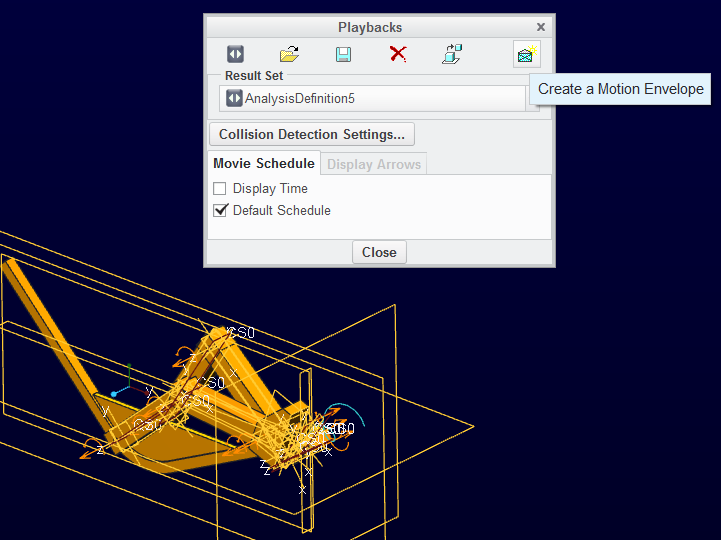Save the current result set to disk
Image resolution: width=721 pixels, height=540 pixels.
coord(343,54)
